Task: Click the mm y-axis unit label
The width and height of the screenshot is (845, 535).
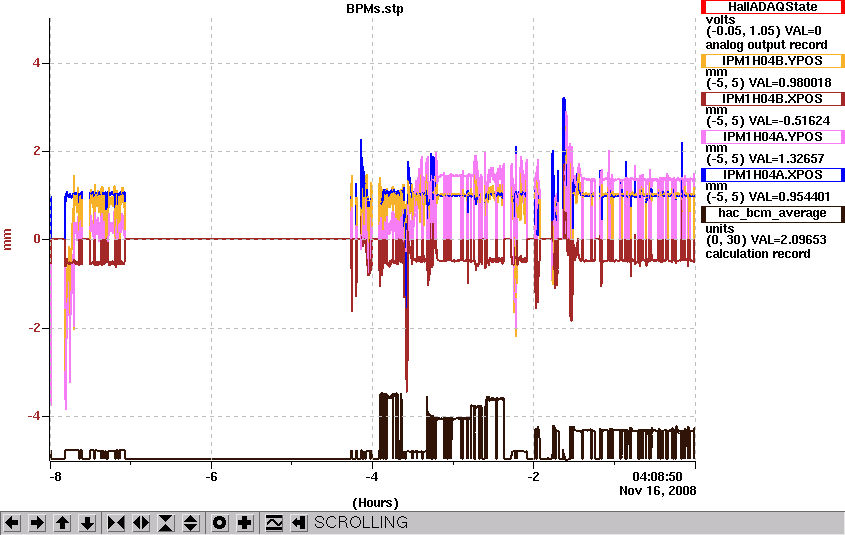Action: (x=8, y=239)
